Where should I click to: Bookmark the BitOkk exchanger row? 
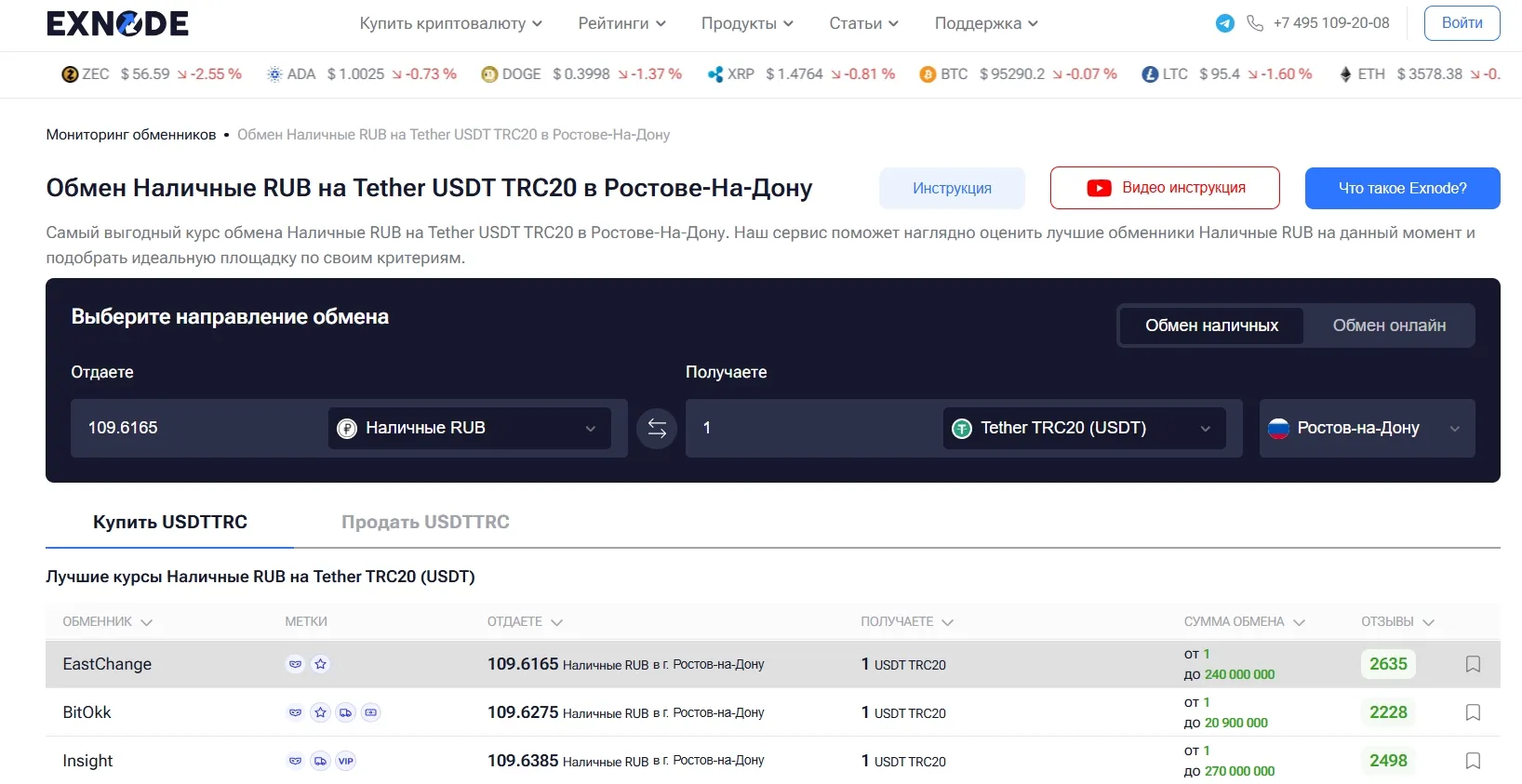(x=1473, y=712)
